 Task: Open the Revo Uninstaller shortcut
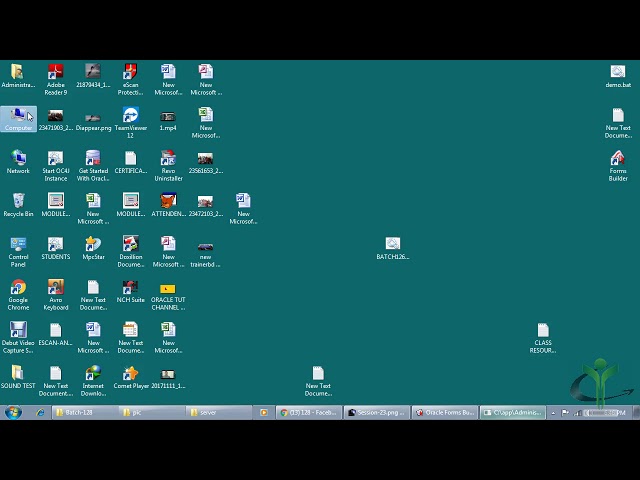coord(168,166)
